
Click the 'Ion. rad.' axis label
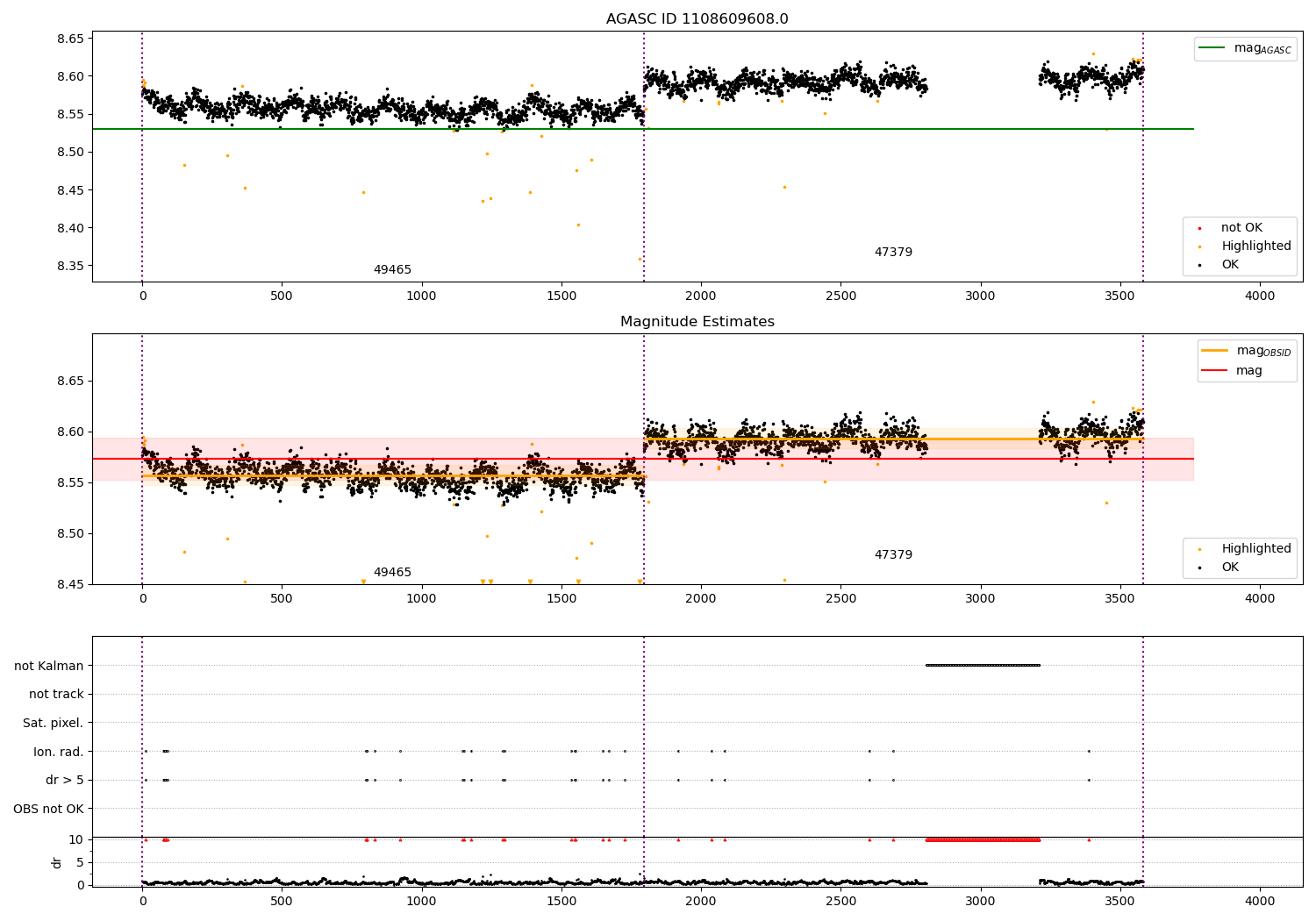[59, 752]
